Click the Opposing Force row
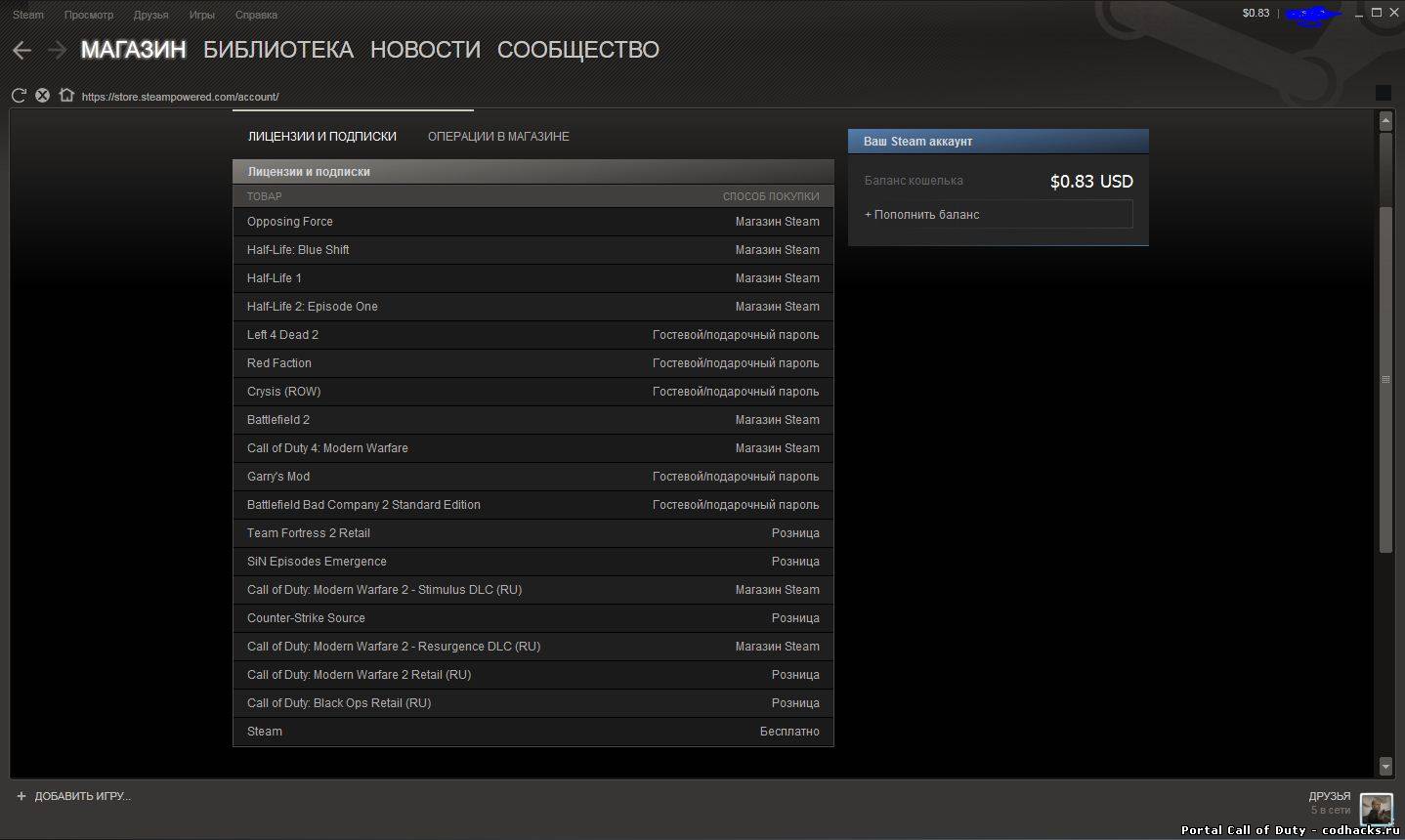1405x840 pixels. 533,222
